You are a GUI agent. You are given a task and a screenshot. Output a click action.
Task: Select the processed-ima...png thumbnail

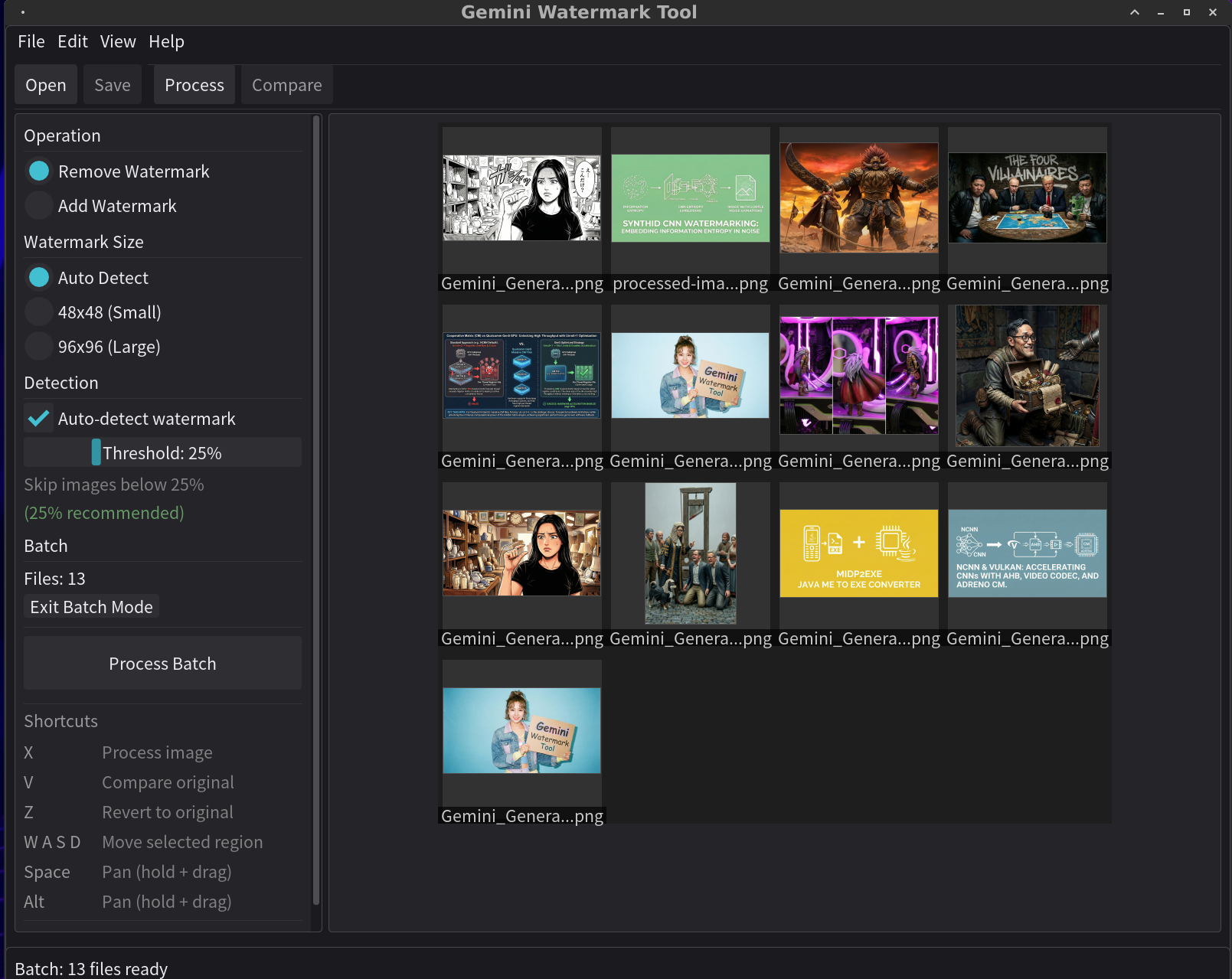[690, 197]
